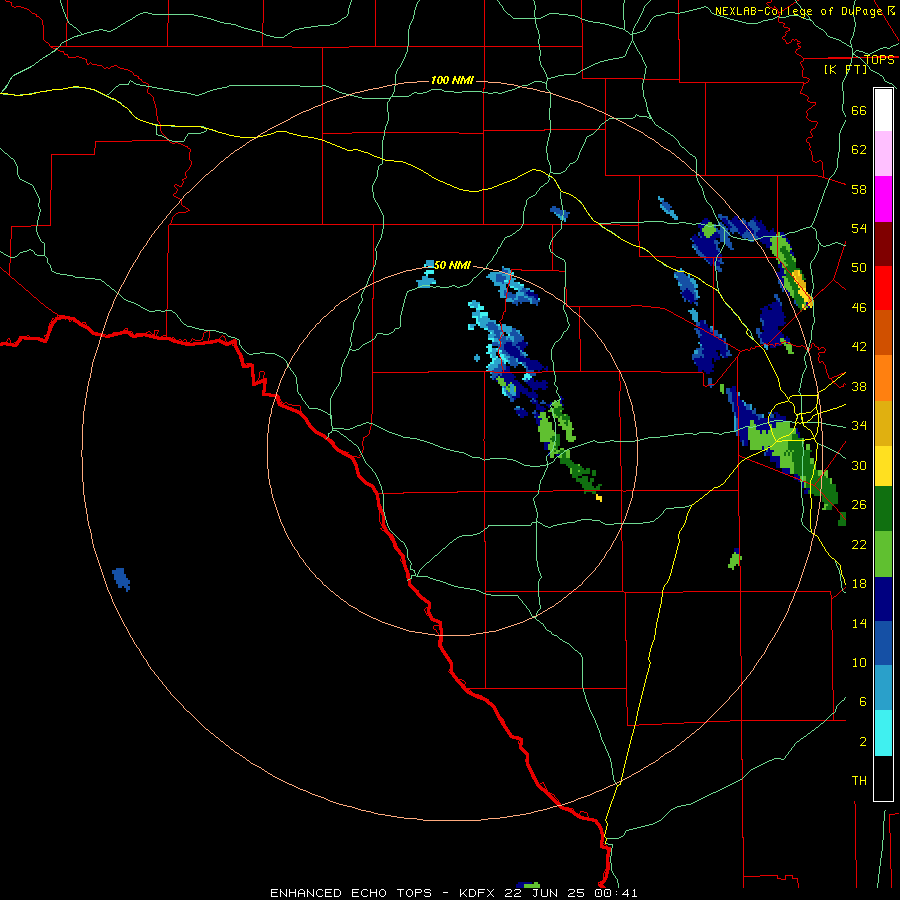Select the magenta legend color block

[x=883, y=199]
